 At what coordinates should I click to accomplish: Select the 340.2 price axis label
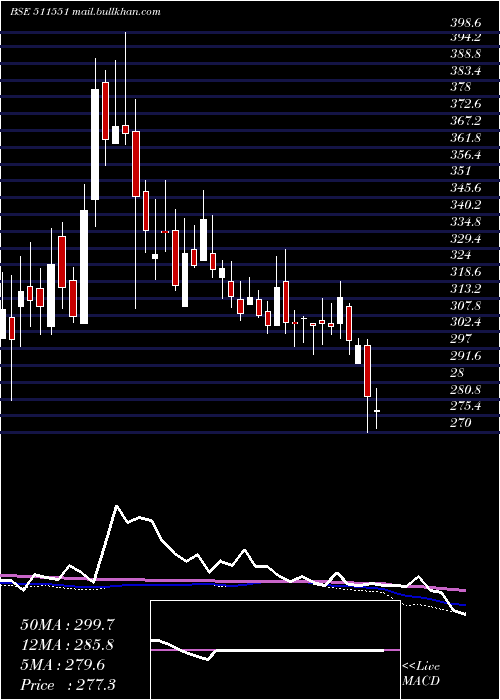coord(466,205)
